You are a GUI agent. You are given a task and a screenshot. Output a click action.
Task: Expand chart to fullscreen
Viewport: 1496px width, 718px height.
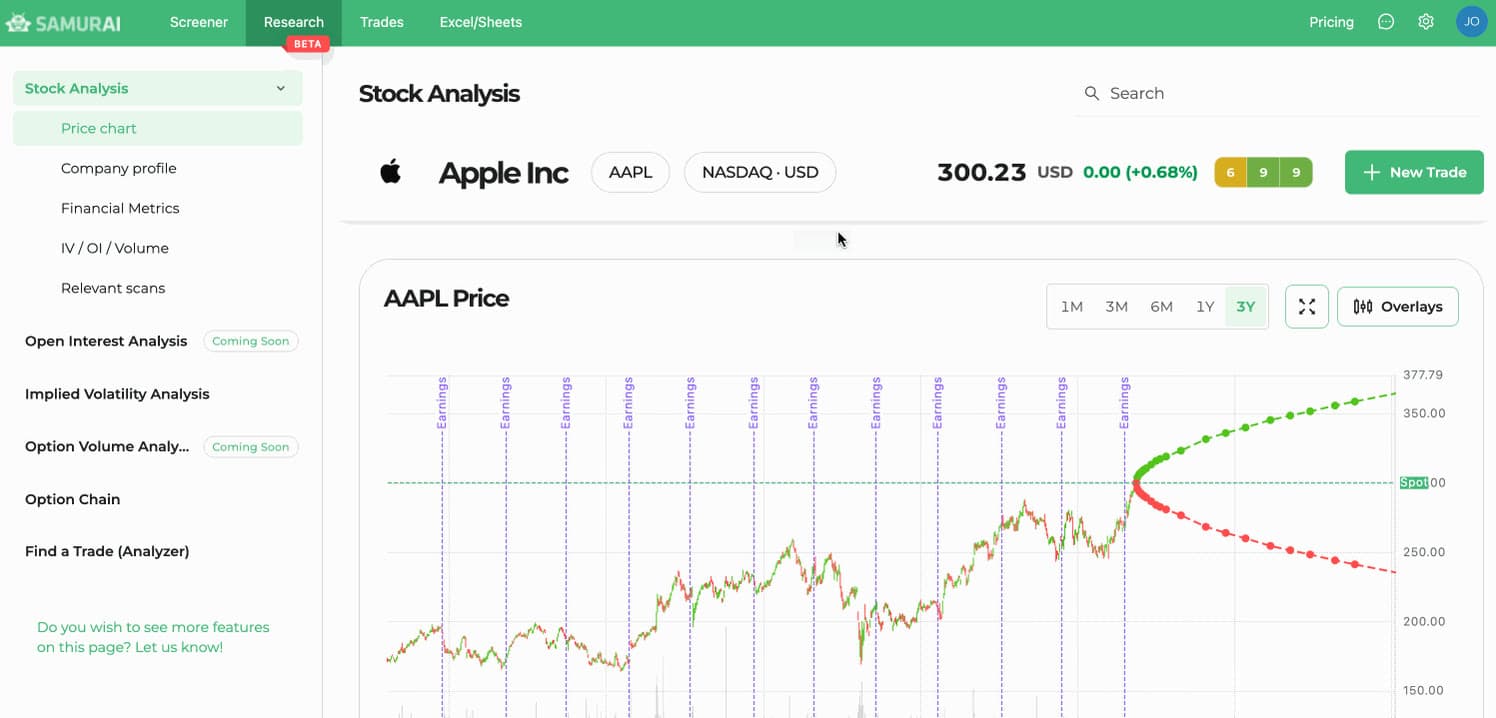tap(1306, 307)
